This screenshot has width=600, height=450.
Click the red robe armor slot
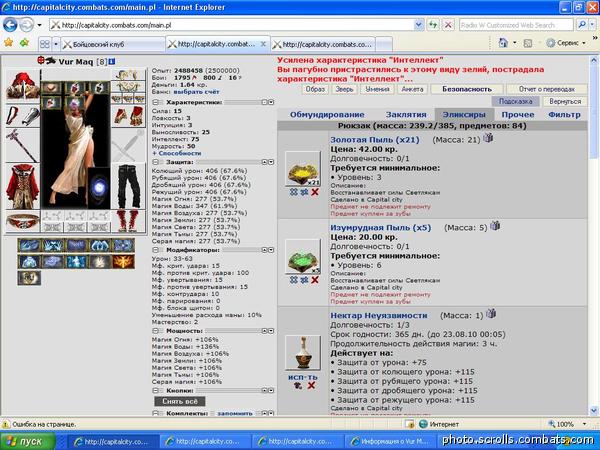(x=23, y=187)
